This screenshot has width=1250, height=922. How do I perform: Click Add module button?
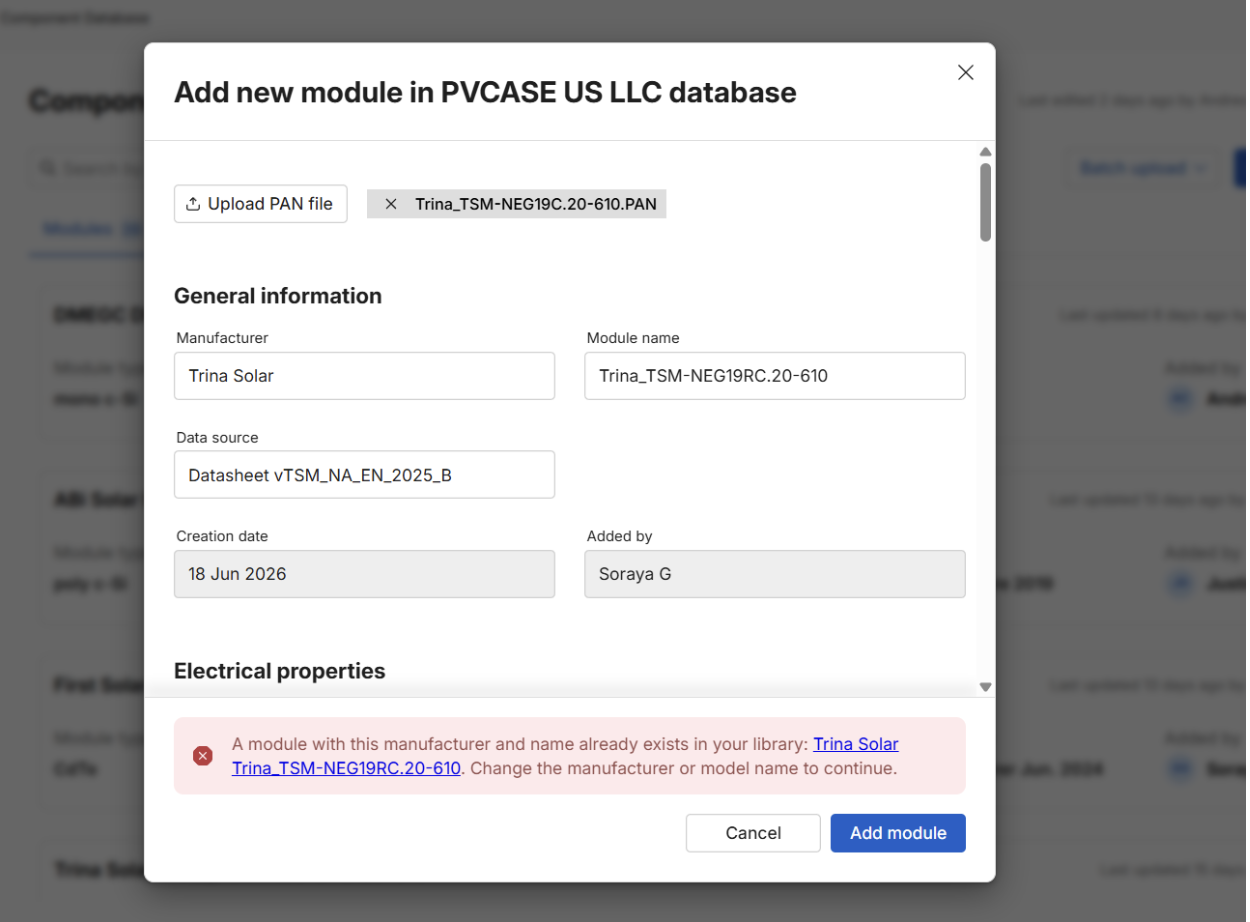pyautogui.click(x=898, y=833)
